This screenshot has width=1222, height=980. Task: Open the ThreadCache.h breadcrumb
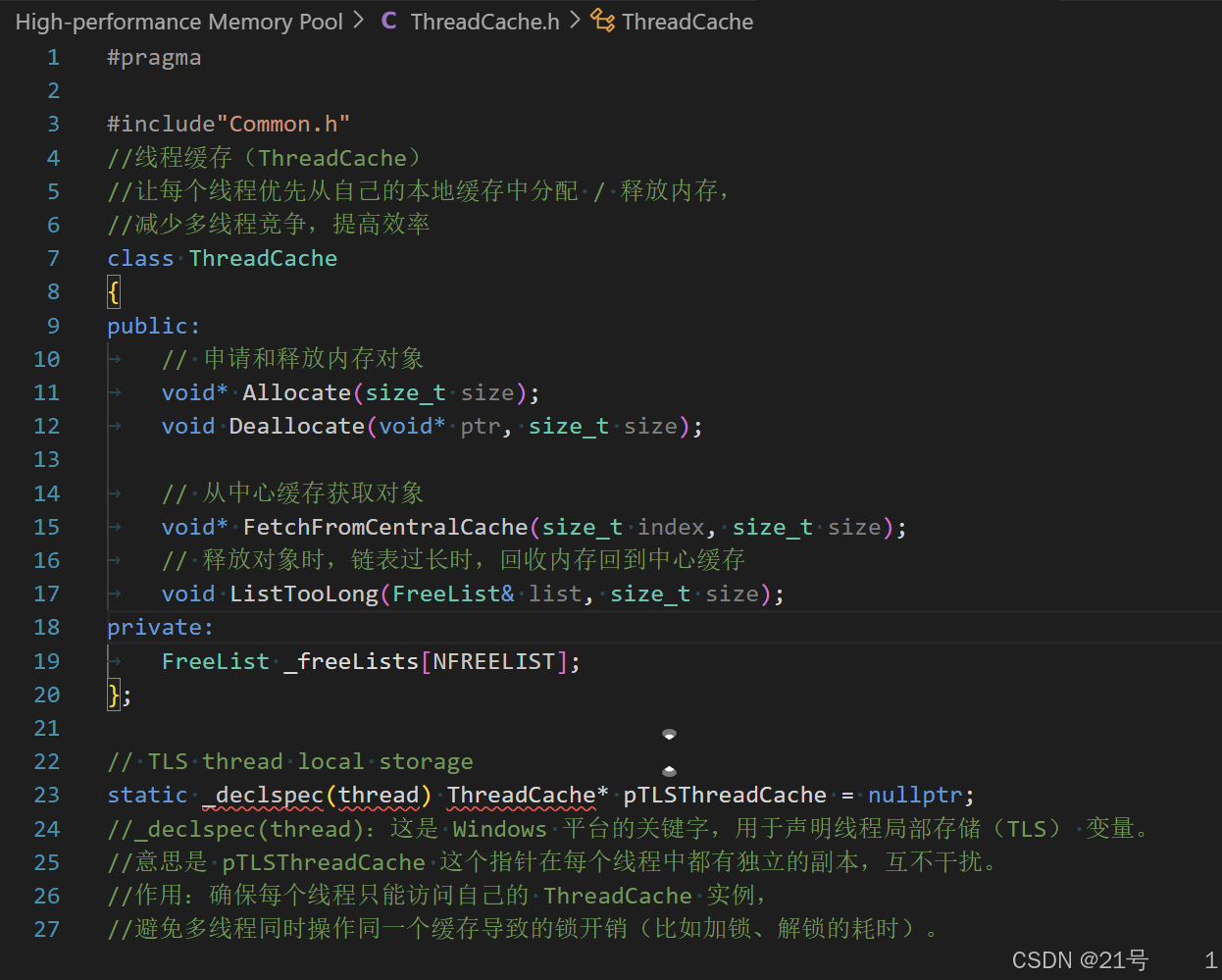pos(484,22)
